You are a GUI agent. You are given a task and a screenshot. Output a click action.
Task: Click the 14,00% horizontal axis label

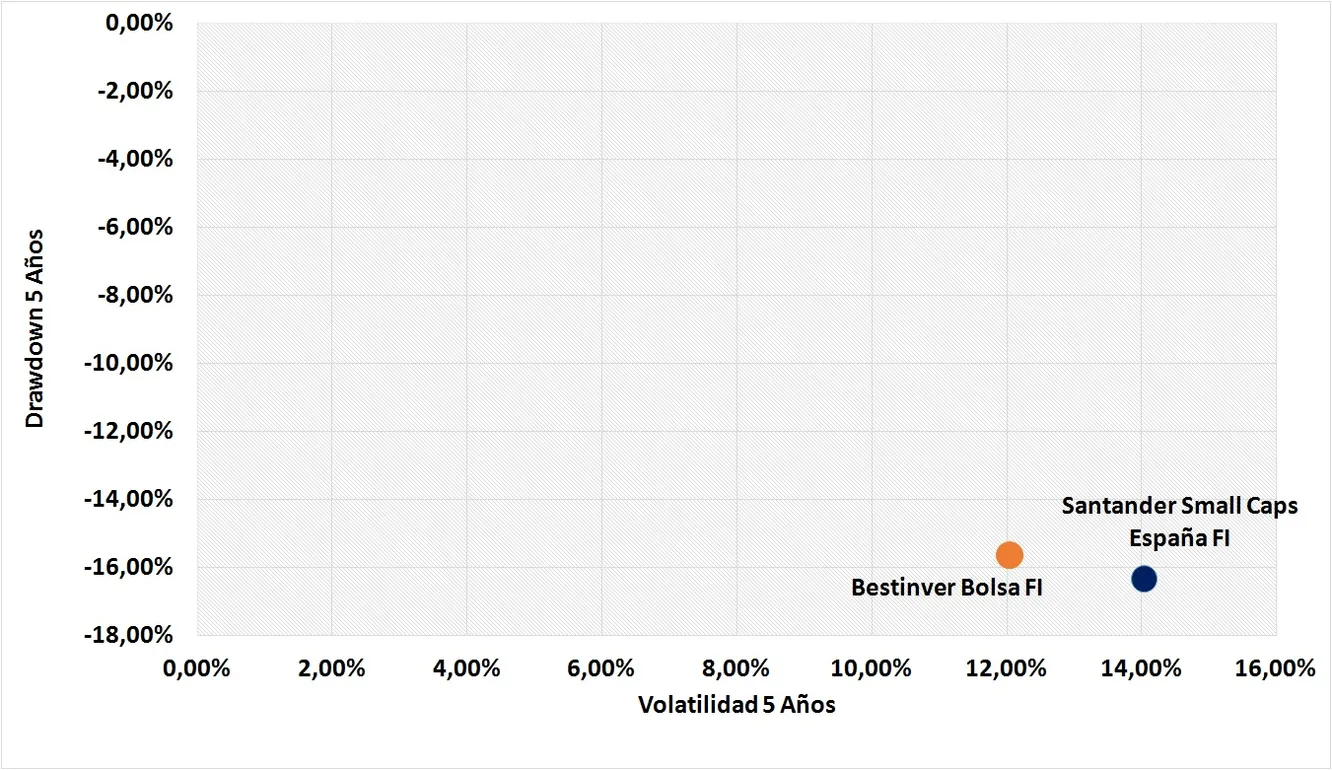(x=1141, y=669)
